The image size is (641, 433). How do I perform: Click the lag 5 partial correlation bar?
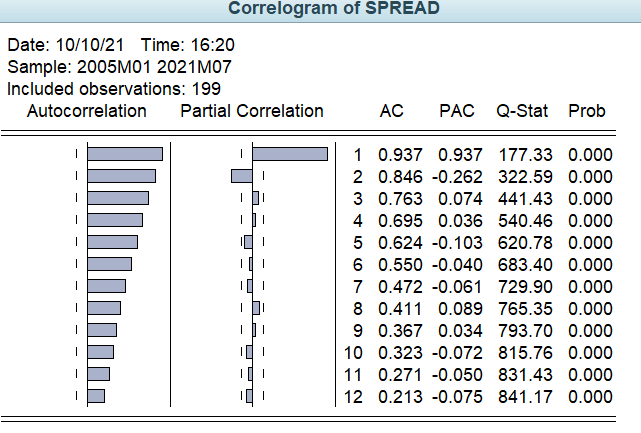(x=248, y=242)
